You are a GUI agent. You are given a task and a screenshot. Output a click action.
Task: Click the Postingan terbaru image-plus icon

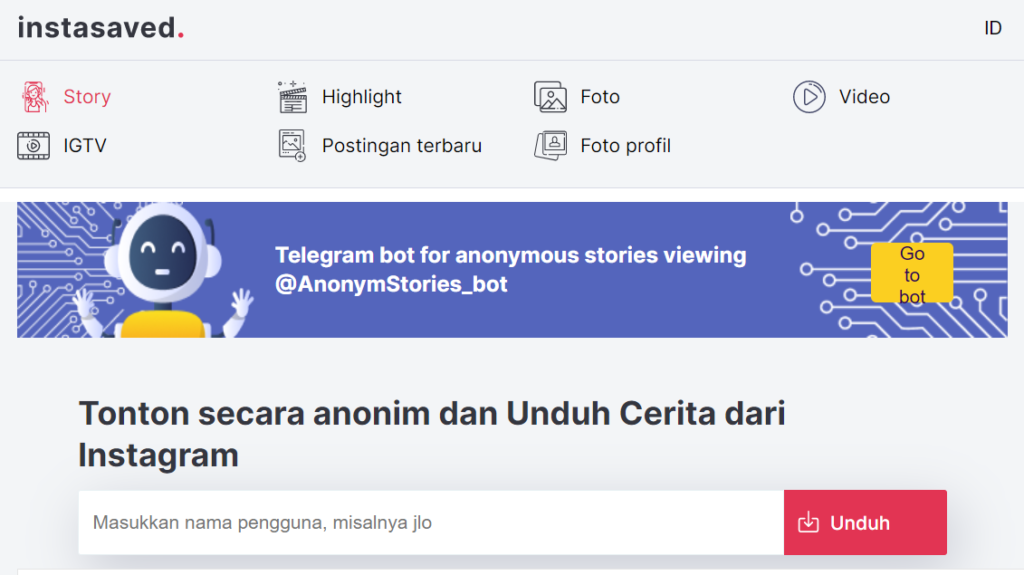[292, 146]
